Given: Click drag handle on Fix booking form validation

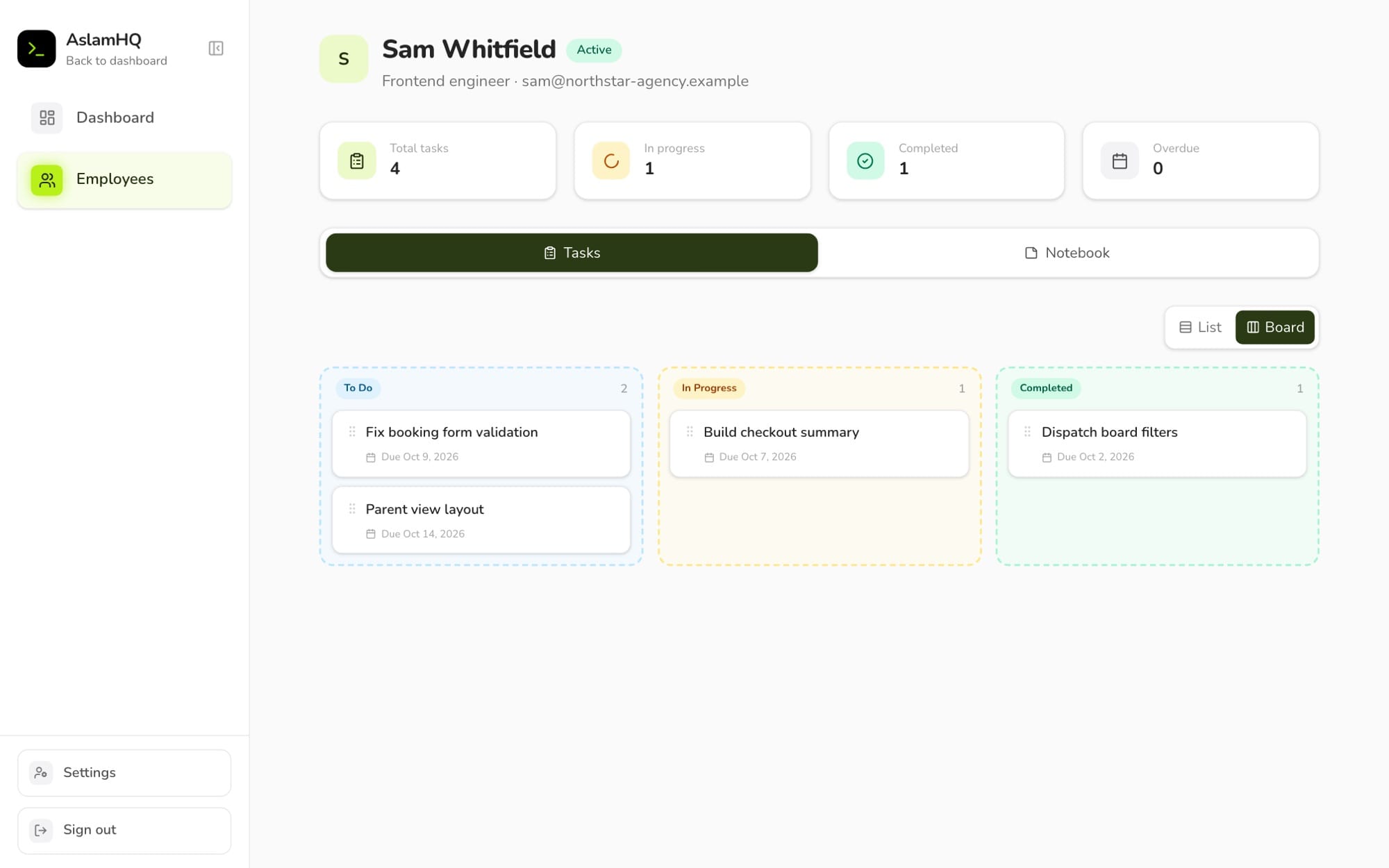Looking at the screenshot, I should pos(352,432).
